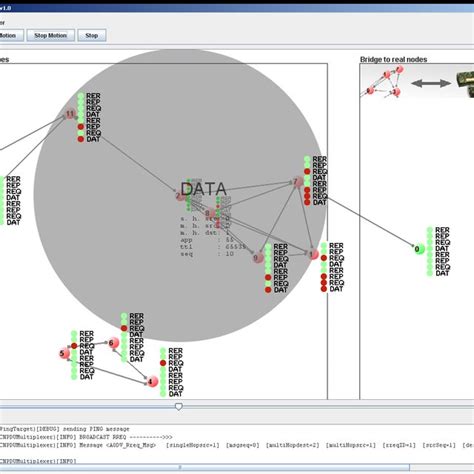Click the red REQ indicator of node 4
474x474 pixels.
163,363
